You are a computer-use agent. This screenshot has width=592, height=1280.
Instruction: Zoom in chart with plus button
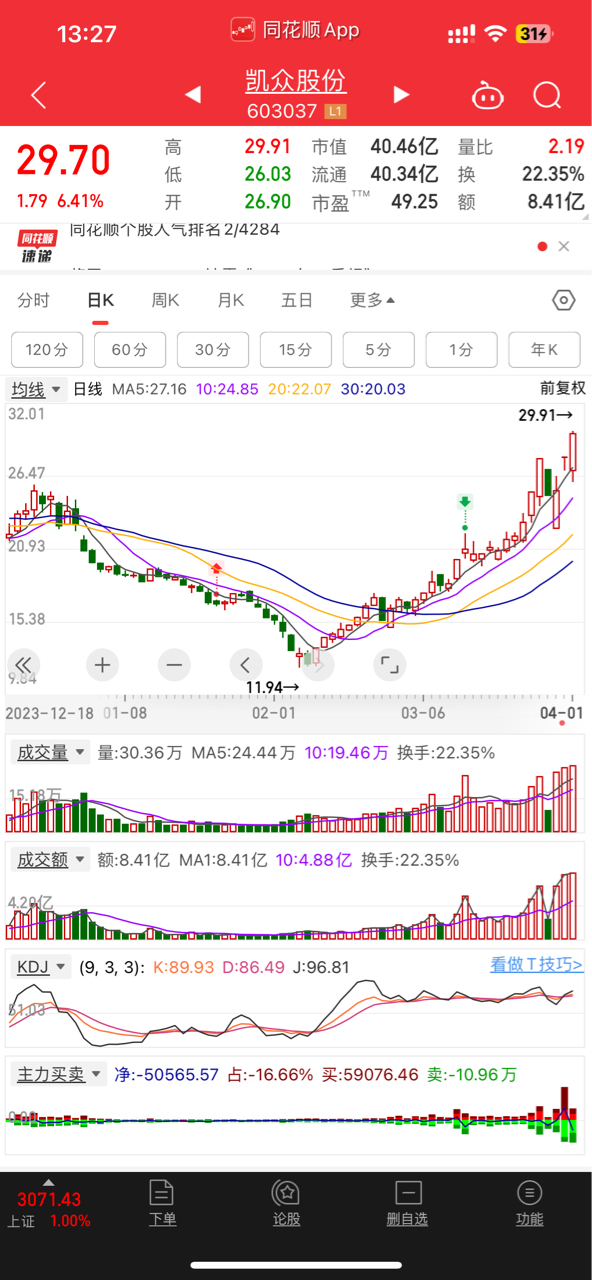[102, 664]
